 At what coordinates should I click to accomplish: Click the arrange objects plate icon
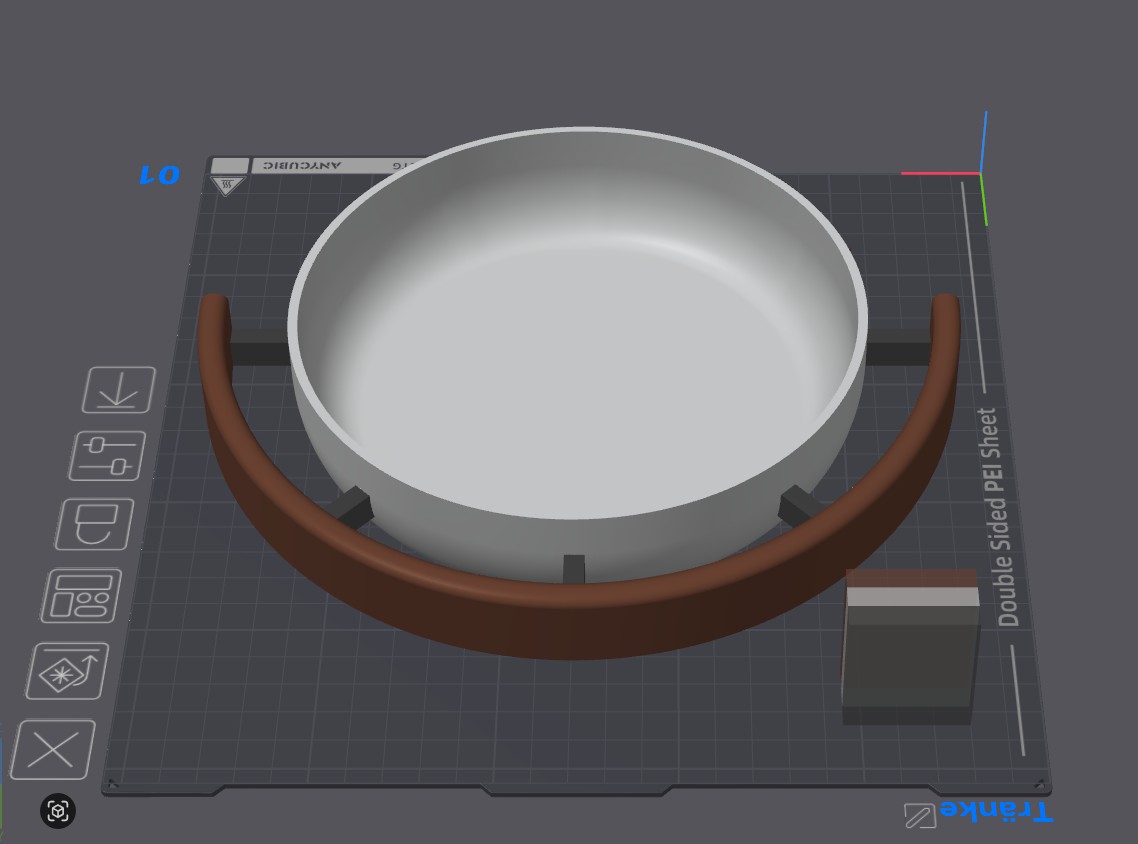click(x=81, y=596)
